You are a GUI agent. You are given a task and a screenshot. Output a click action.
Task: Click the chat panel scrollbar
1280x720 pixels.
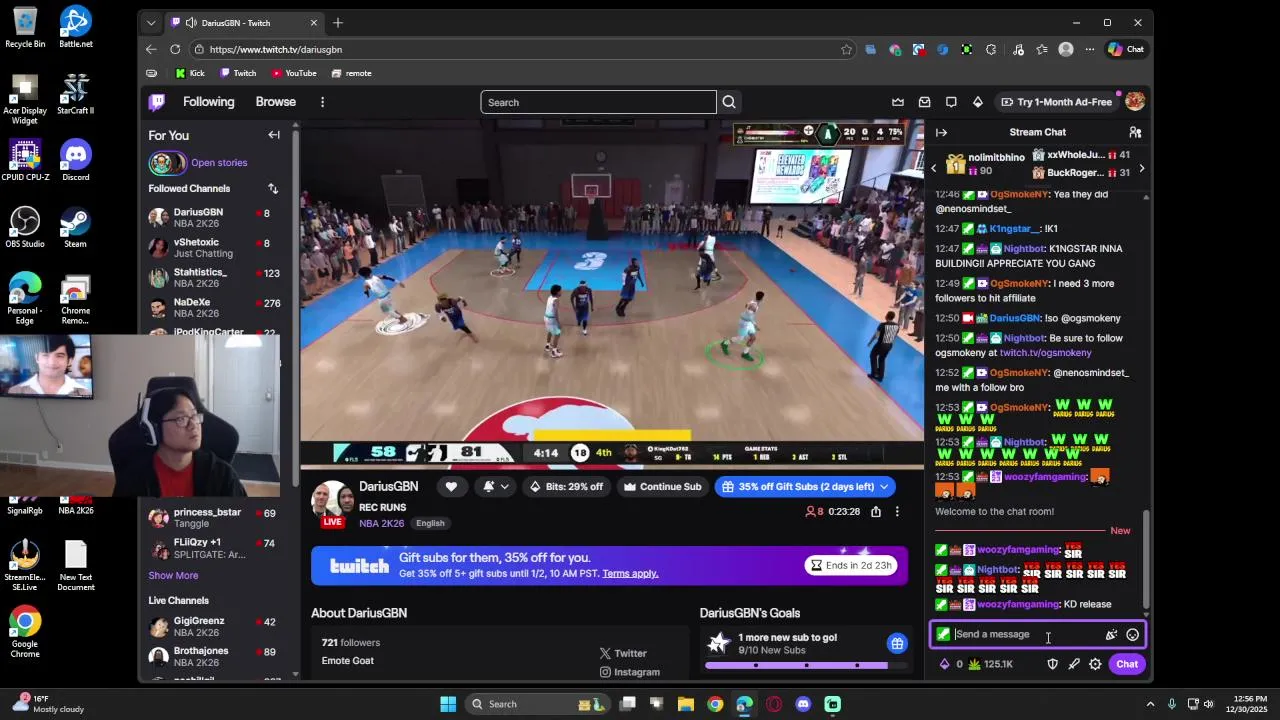1146,560
